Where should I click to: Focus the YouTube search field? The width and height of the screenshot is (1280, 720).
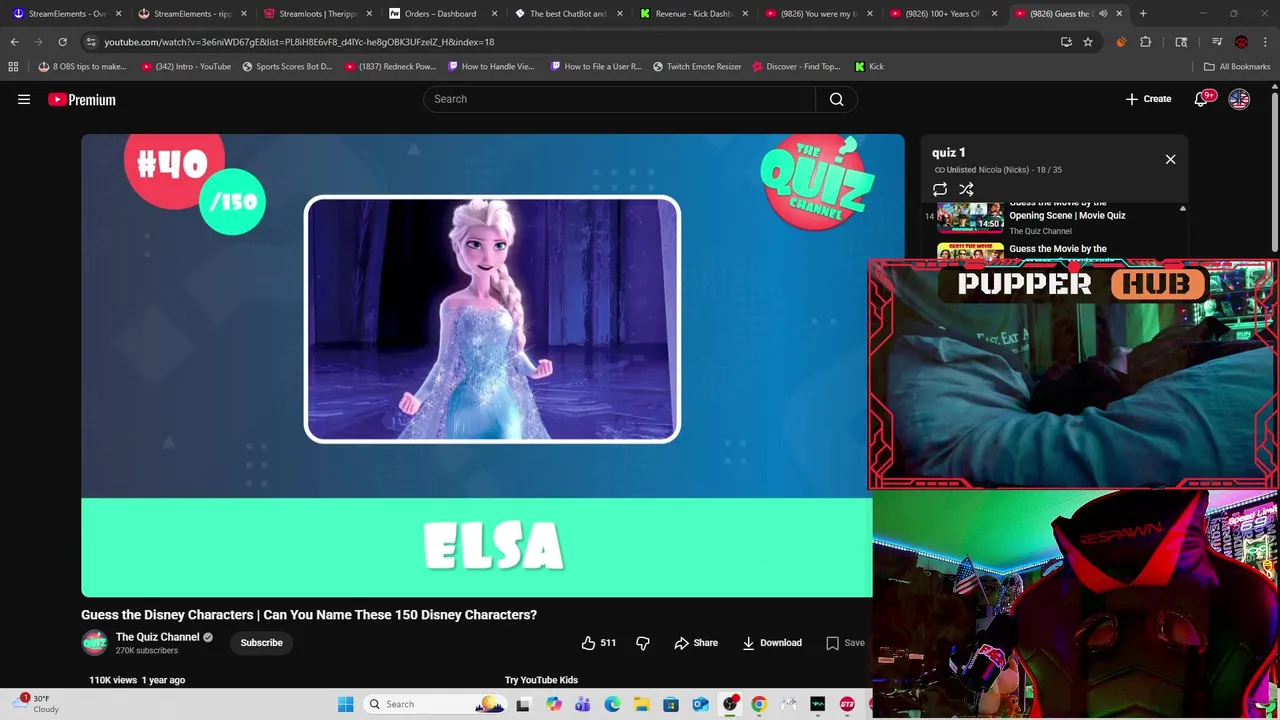point(620,99)
